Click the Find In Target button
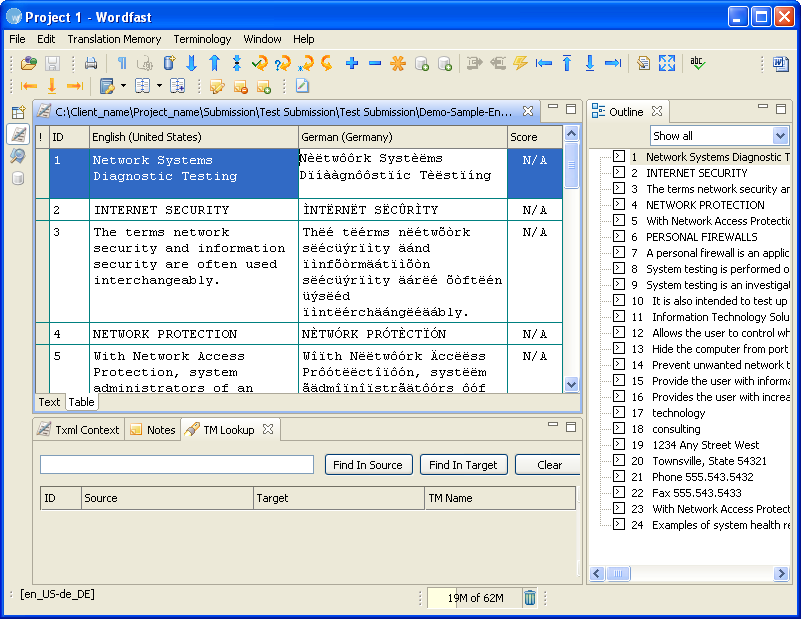The width and height of the screenshot is (801, 619). (x=463, y=465)
